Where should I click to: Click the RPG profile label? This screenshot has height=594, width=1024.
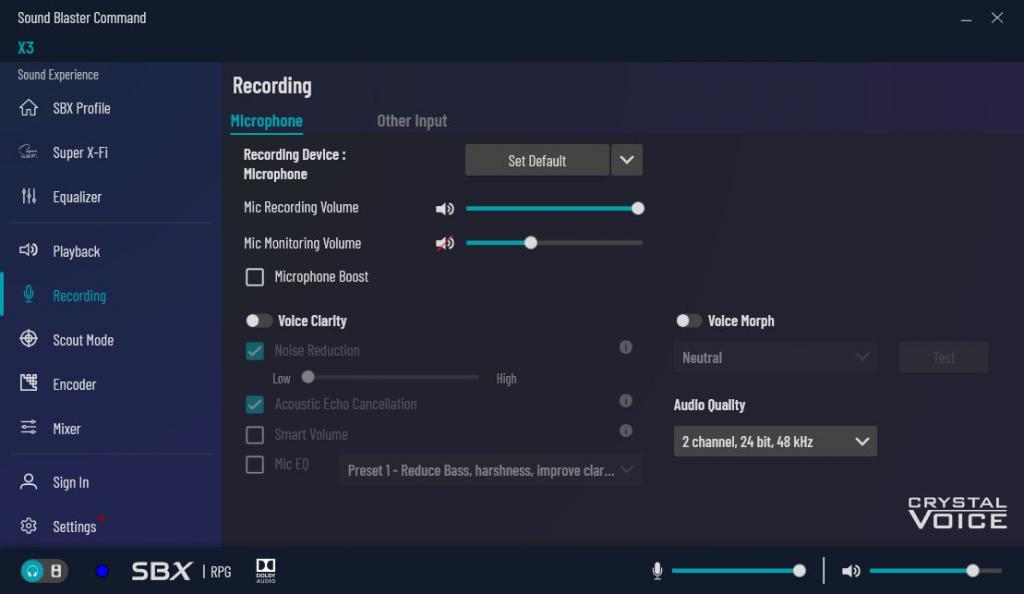pos(221,572)
